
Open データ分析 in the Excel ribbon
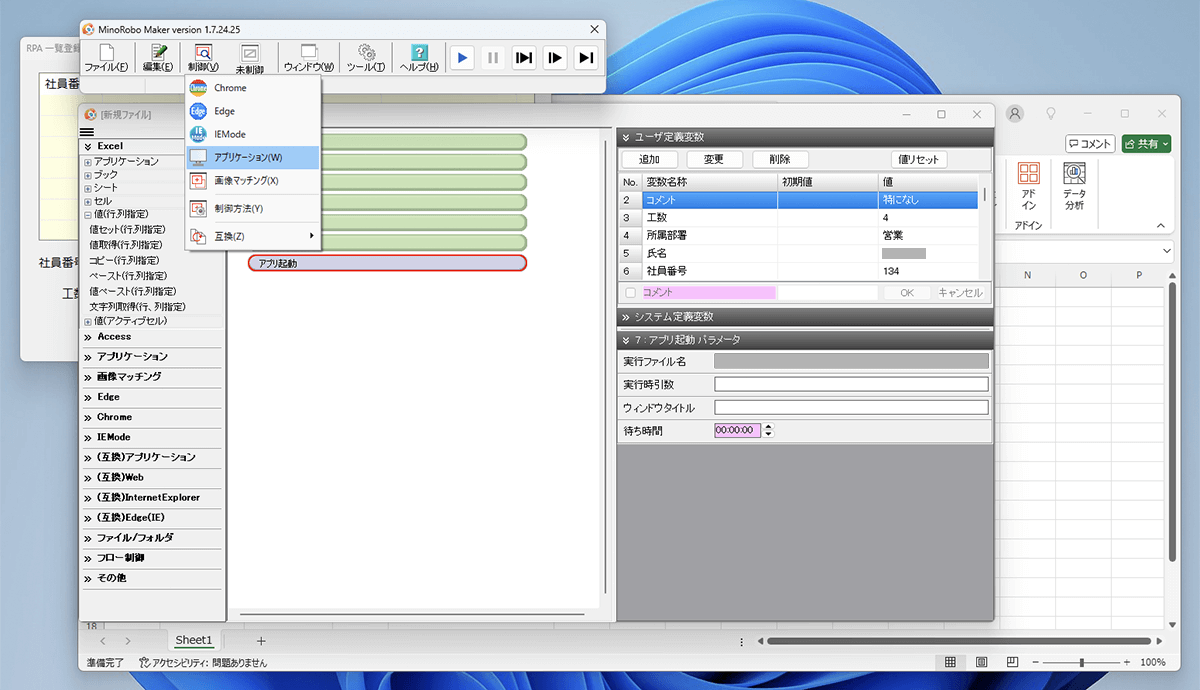point(1074,187)
